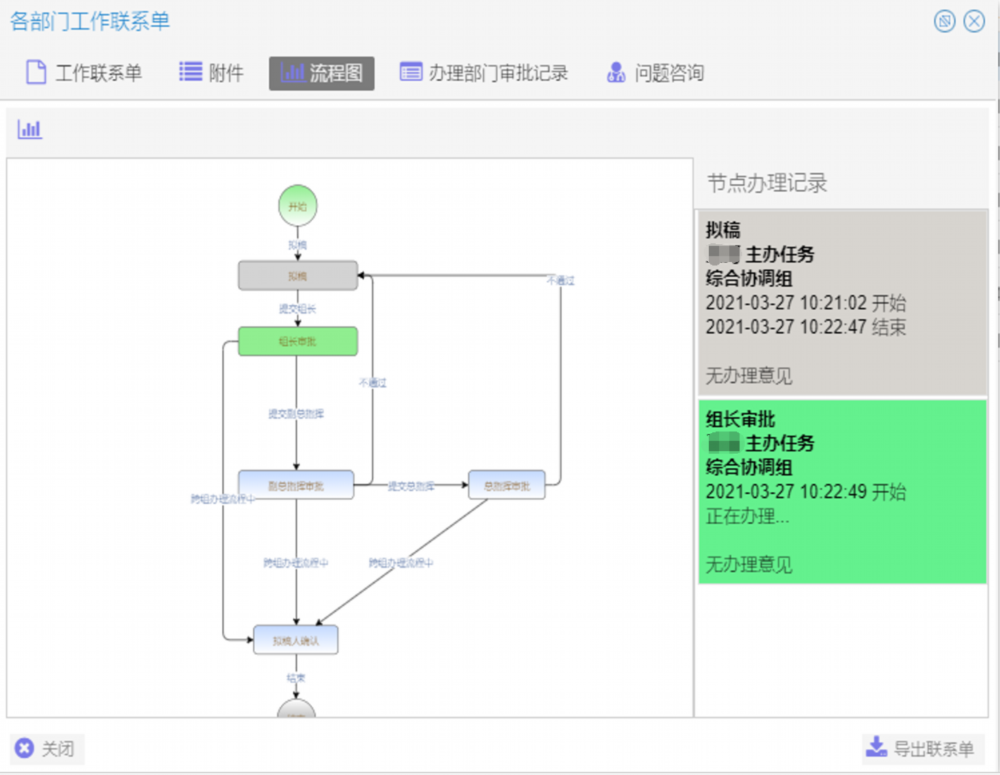Select the 总指挥审批 flowchart node
The image size is (1000, 775).
pos(506,486)
